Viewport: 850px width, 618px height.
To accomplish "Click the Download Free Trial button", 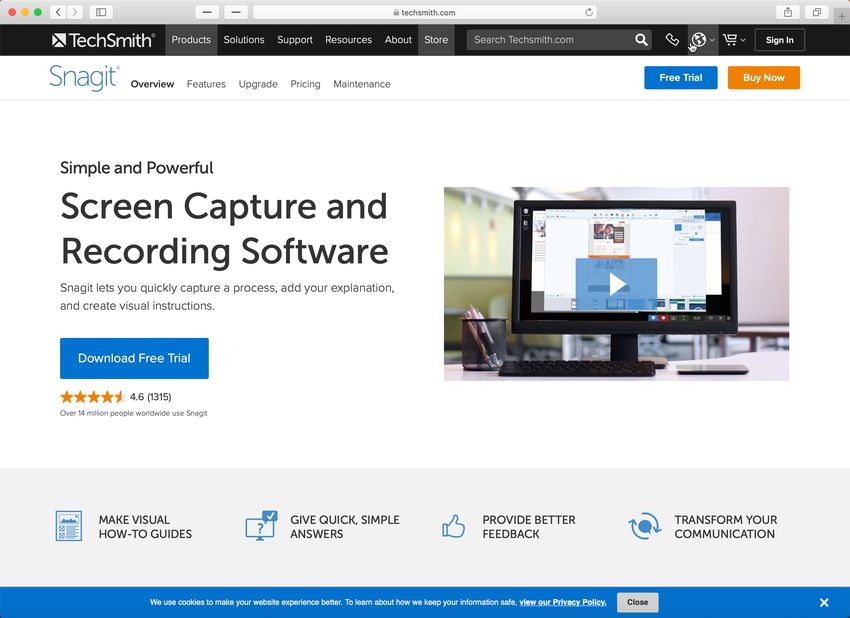I will pyautogui.click(x=134, y=358).
